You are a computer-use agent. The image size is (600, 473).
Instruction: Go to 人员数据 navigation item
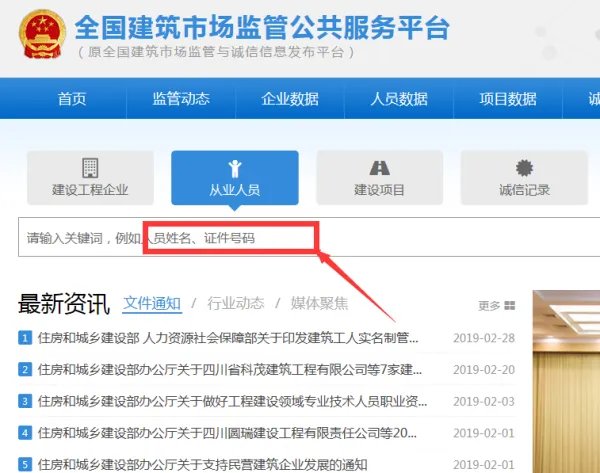[399, 99]
